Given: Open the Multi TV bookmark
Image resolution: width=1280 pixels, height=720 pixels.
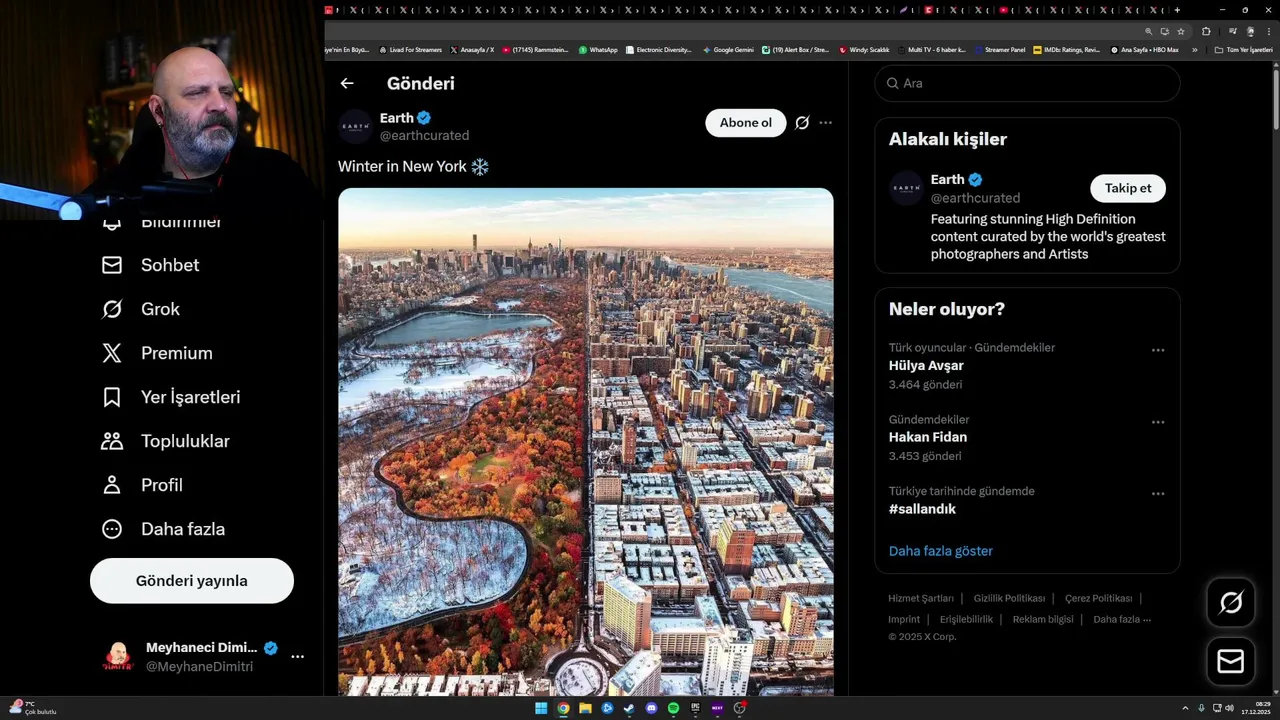Looking at the screenshot, I should [932, 49].
